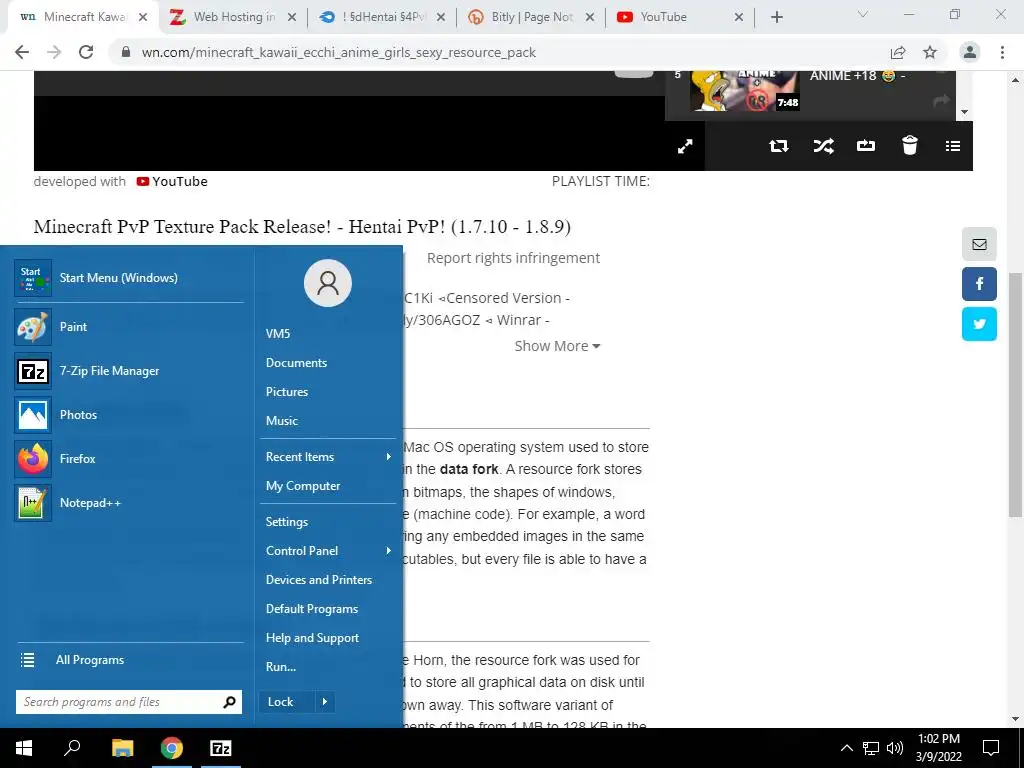Click Report rights infringement link
Image resolution: width=1024 pixels, height=768 pixels.
[513, 258]
